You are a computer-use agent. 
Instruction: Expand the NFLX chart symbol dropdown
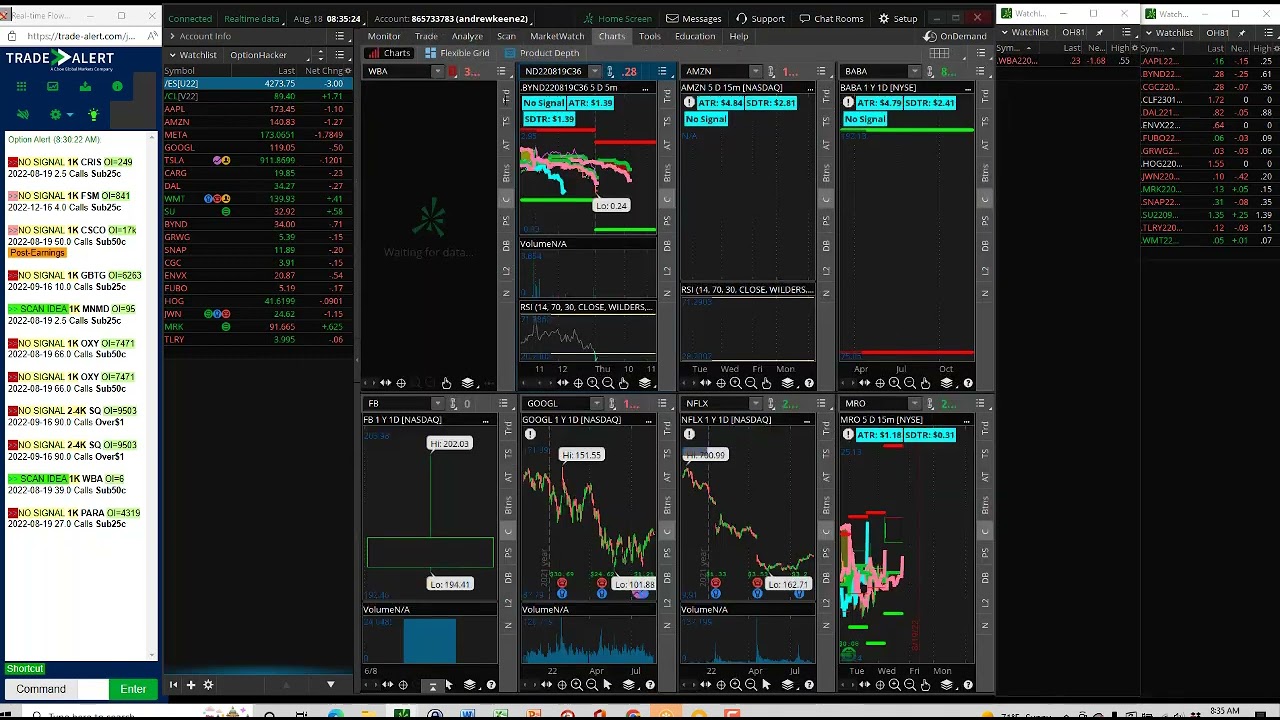[755, 404]
